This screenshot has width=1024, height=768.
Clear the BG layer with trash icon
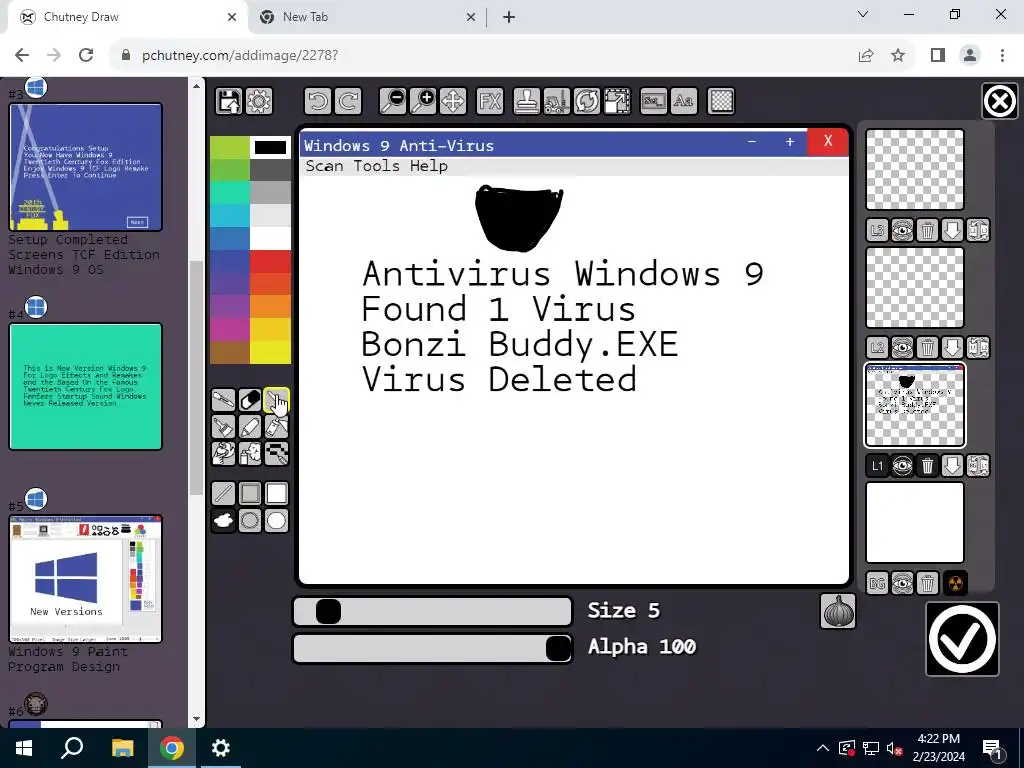927,583
